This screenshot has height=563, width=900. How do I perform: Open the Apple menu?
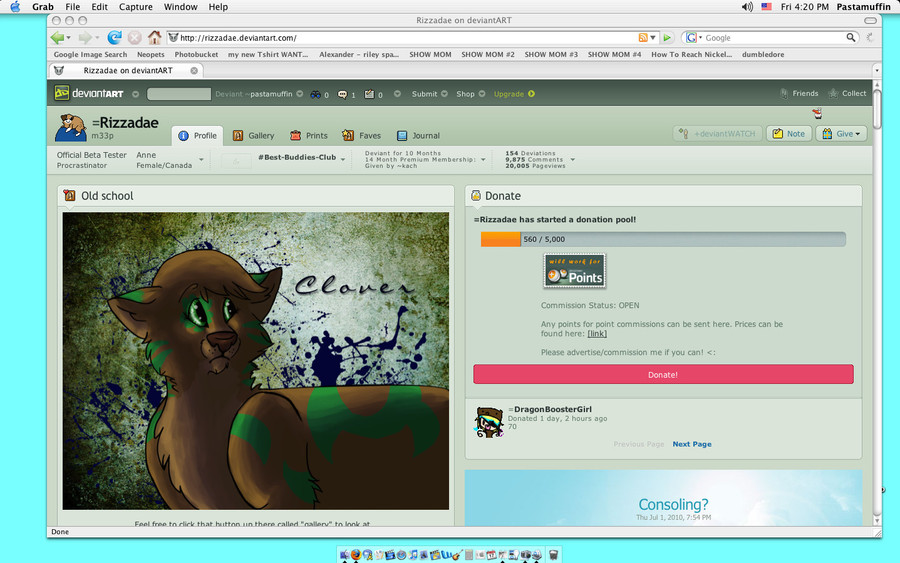pos(15,7)
